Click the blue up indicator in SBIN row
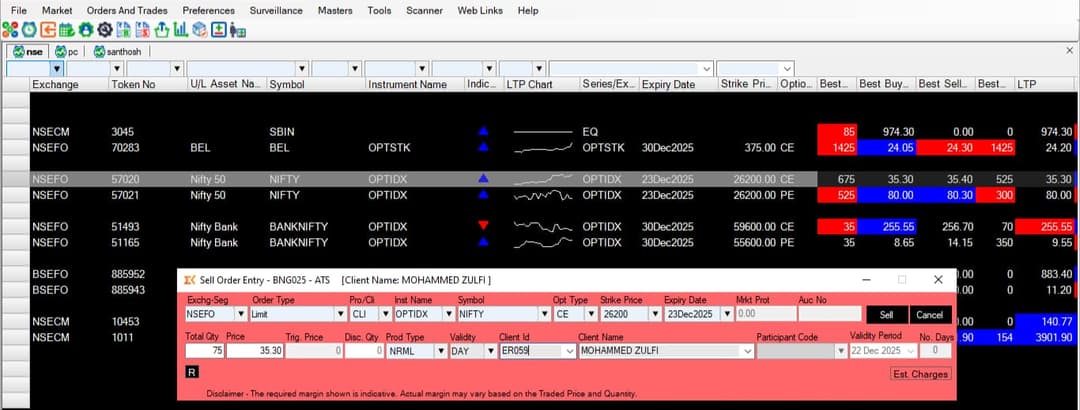The image size is (1080, 410). [x=483, y=131]
